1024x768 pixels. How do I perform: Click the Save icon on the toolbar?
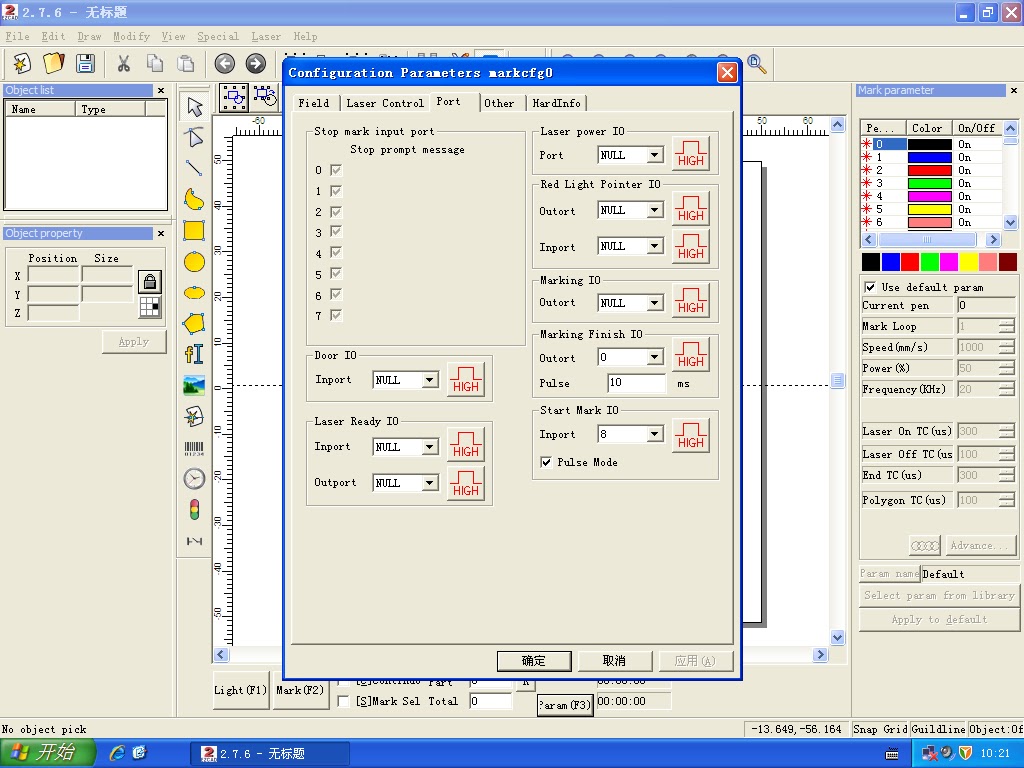[85, 63]
